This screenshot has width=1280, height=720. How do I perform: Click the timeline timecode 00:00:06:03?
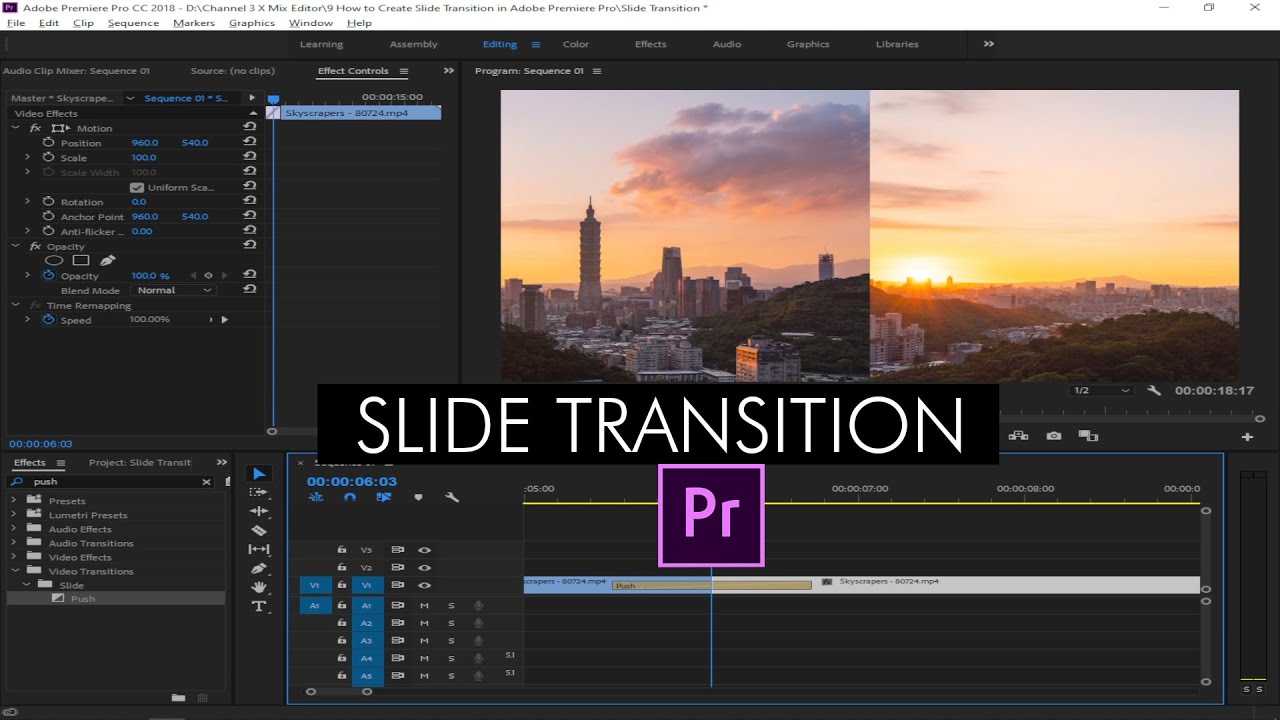pyautogui.click(x=352, y=481)
